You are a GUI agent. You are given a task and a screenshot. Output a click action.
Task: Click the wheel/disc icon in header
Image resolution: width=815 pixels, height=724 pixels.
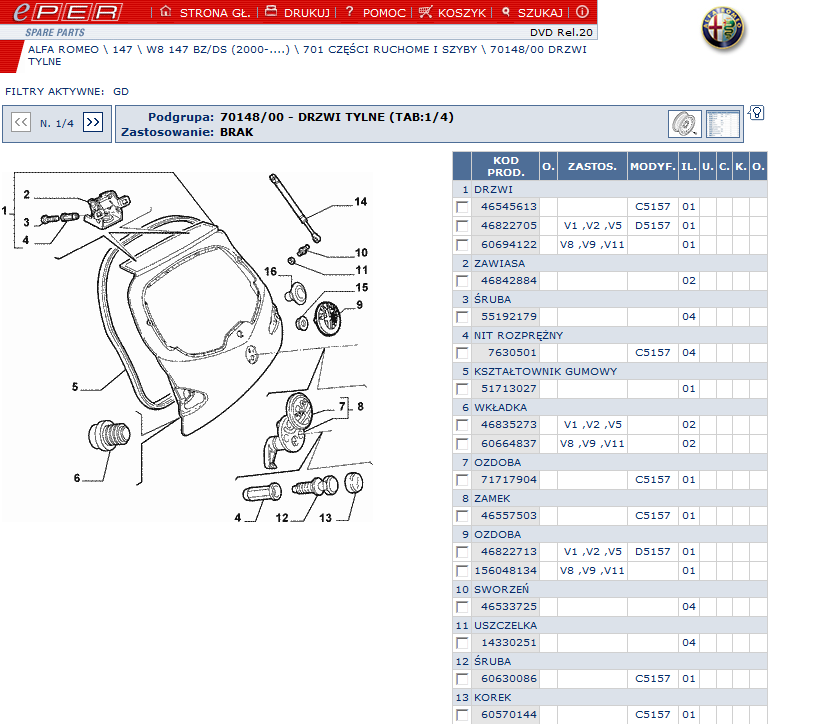[x=684, y=124]
